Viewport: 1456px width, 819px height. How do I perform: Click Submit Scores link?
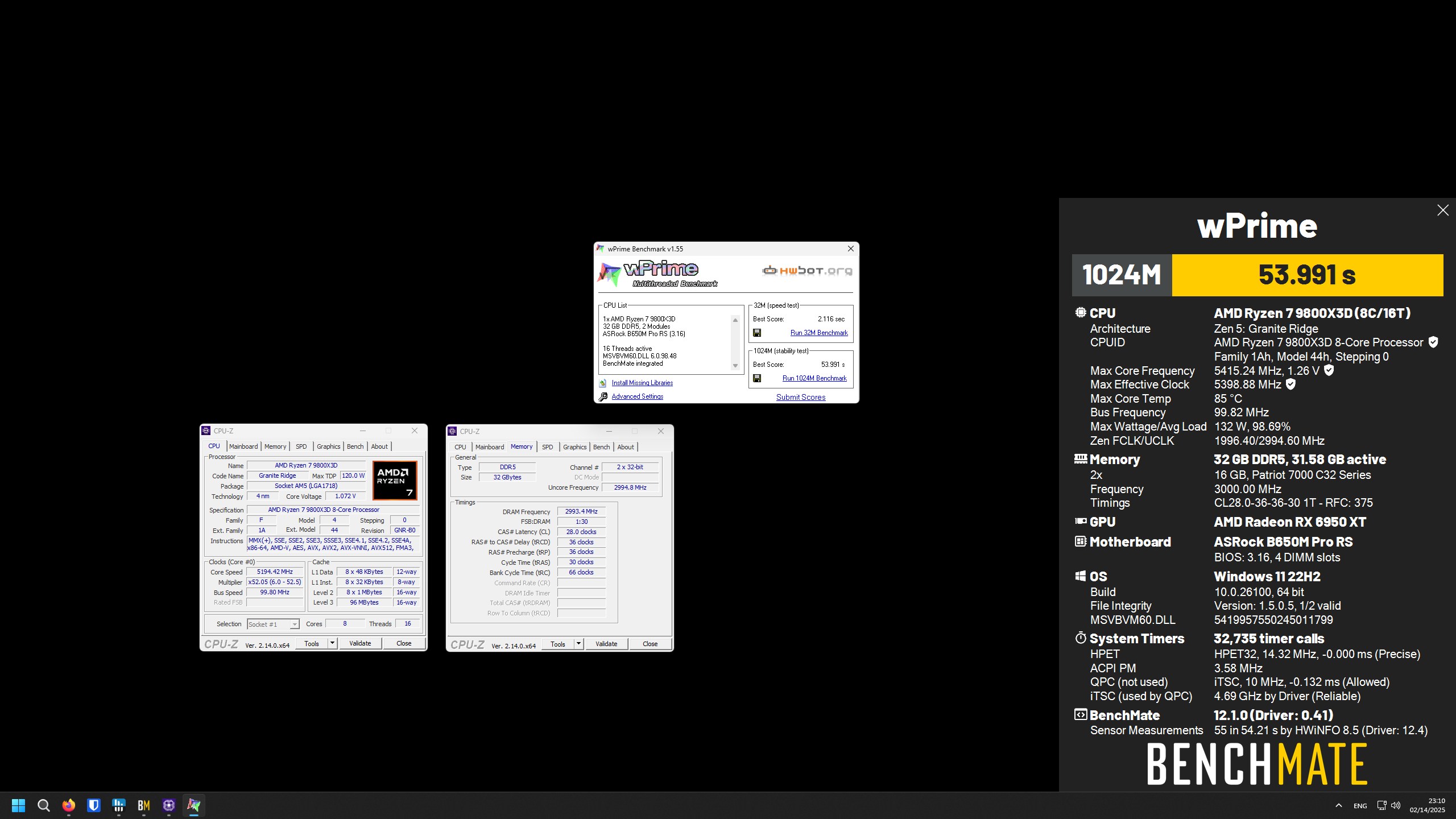(x=801, y=397)
